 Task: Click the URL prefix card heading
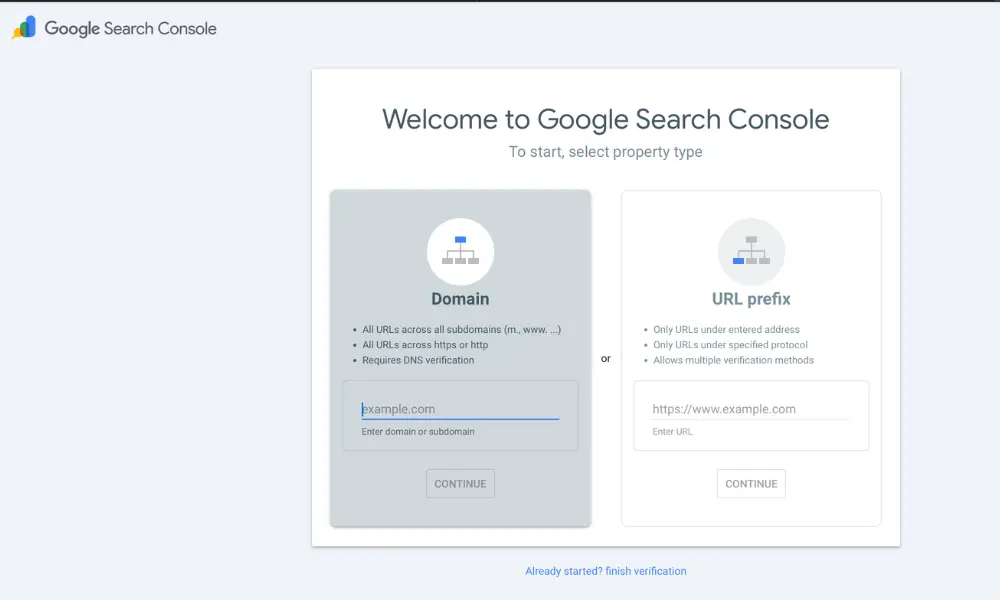click(x=751, y=298)
